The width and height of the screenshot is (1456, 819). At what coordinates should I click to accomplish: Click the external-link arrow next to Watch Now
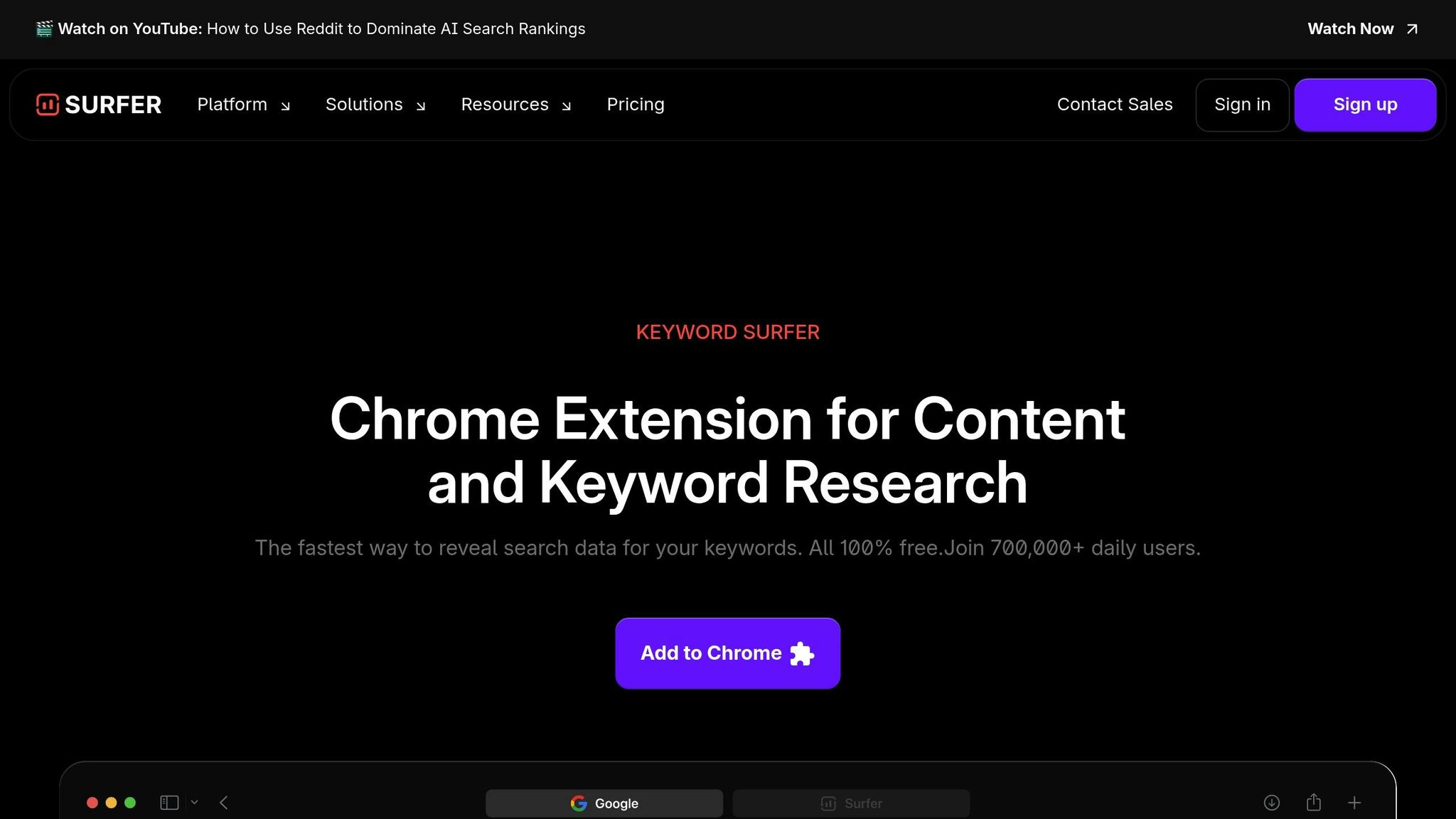click(1411, 28)
